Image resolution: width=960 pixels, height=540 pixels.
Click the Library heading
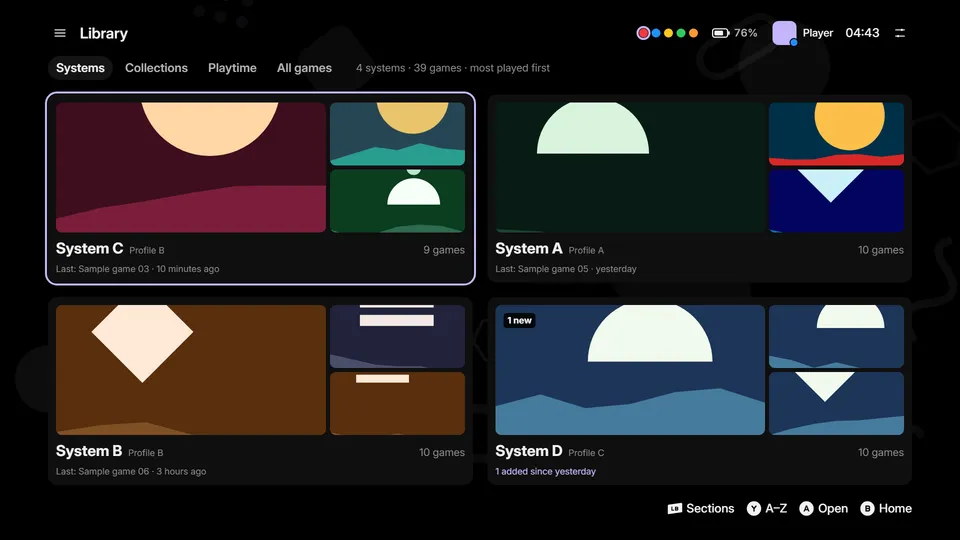[104, 34]
